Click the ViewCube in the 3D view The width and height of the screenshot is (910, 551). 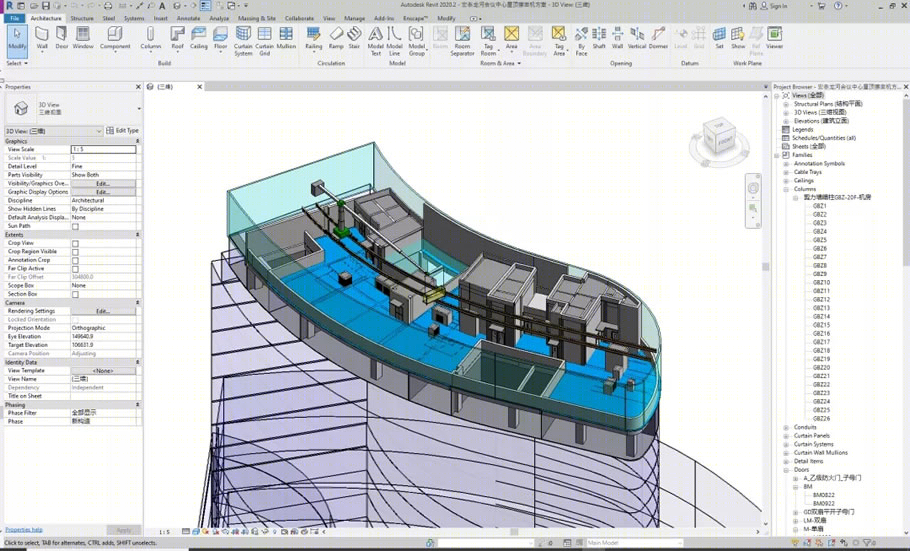[718, 137]
